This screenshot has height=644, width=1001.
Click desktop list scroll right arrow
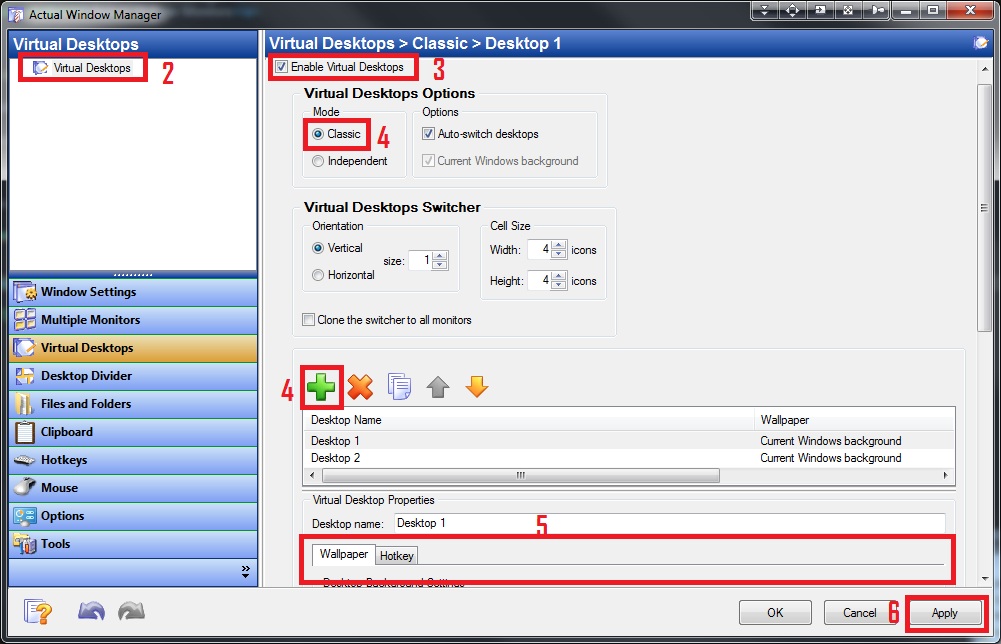(x=945, y=476)
